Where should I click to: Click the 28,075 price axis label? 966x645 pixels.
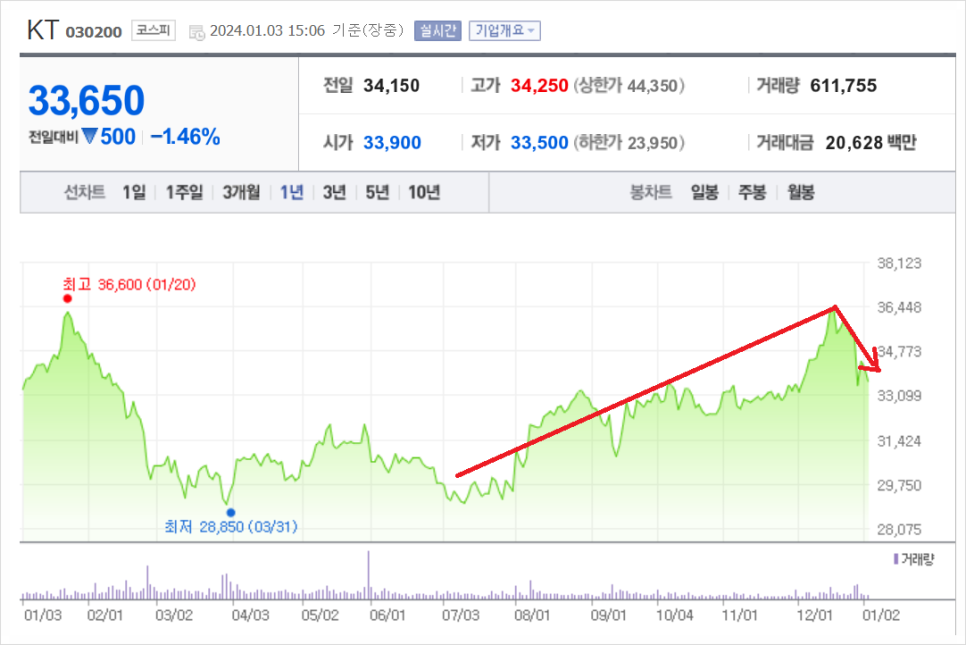[899, 529]
